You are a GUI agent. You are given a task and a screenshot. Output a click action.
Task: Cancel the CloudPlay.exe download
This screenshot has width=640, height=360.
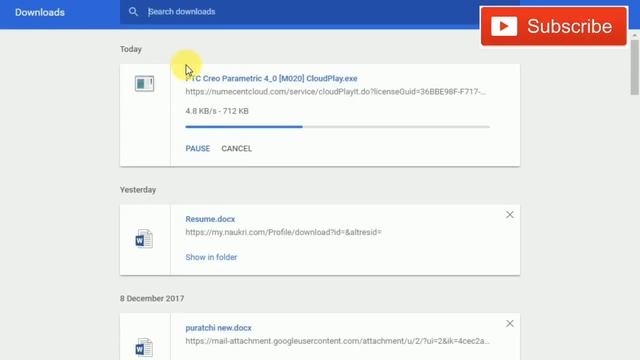click(237, 149)
